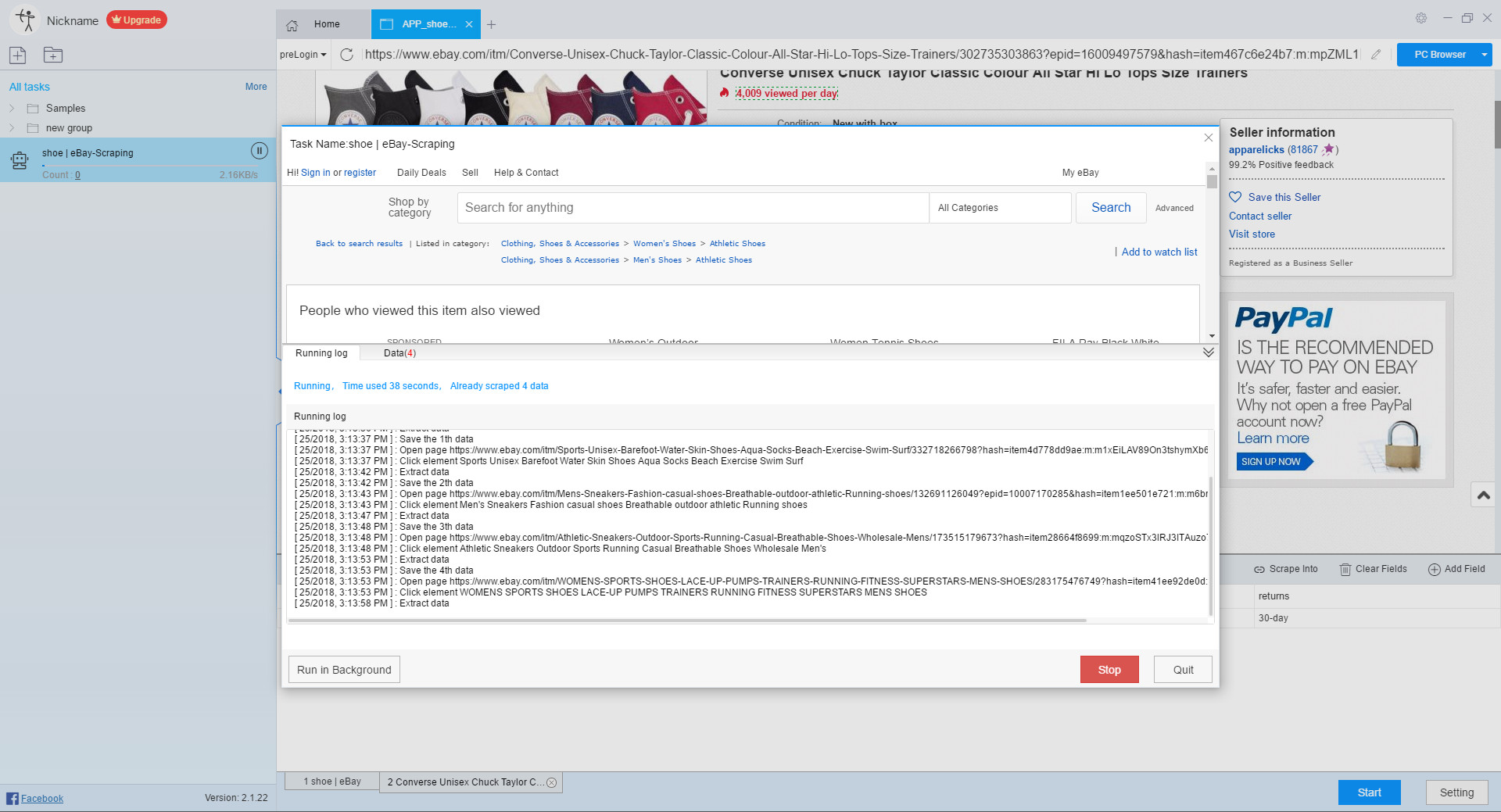This screenshot has width=1501, height=812.
Task: Click the Quit button
Action: pos(1183,670)
